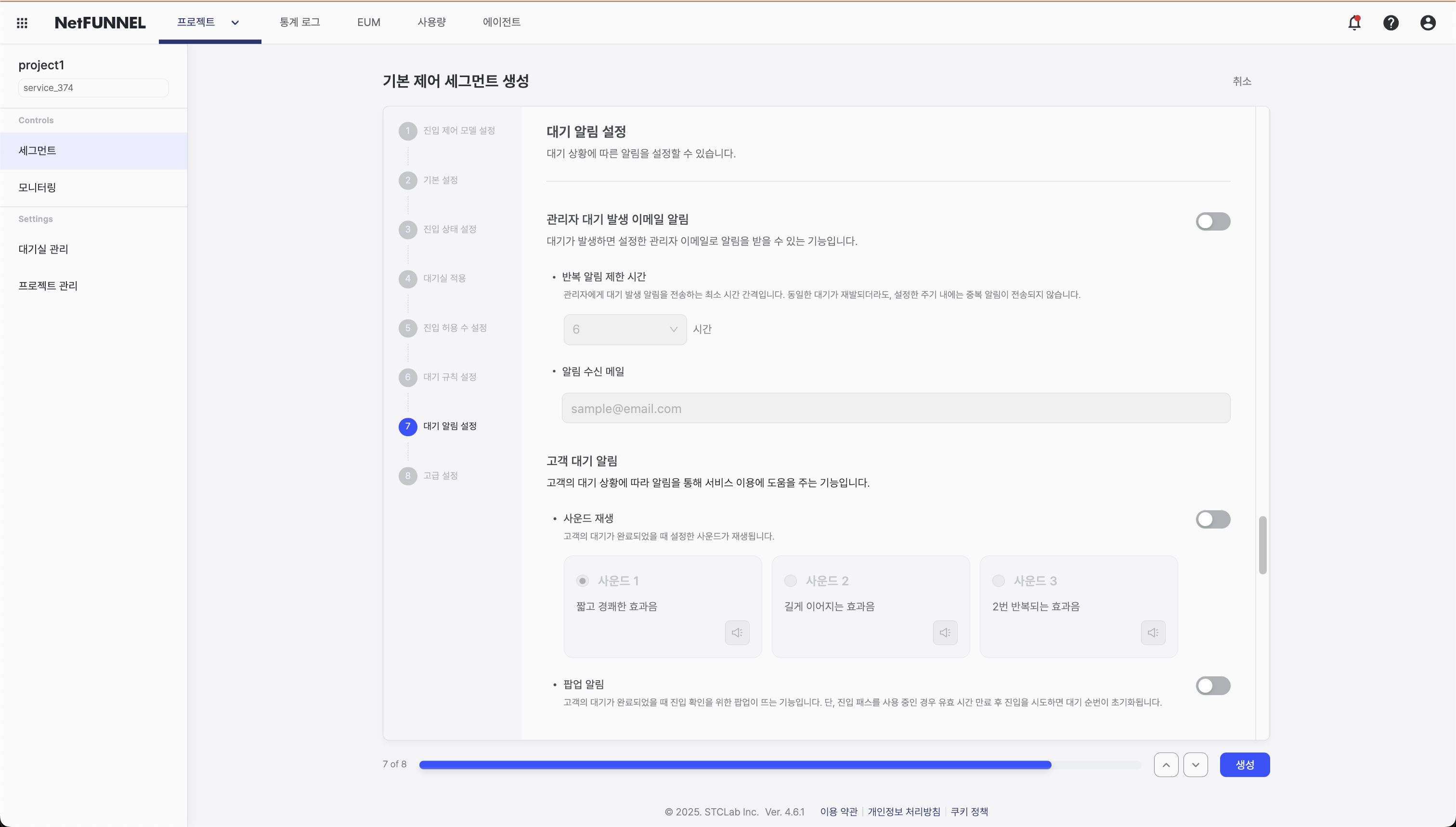Open the app launcher grid icon
This screenshot has height=827, width=1456.
(22, 23)
